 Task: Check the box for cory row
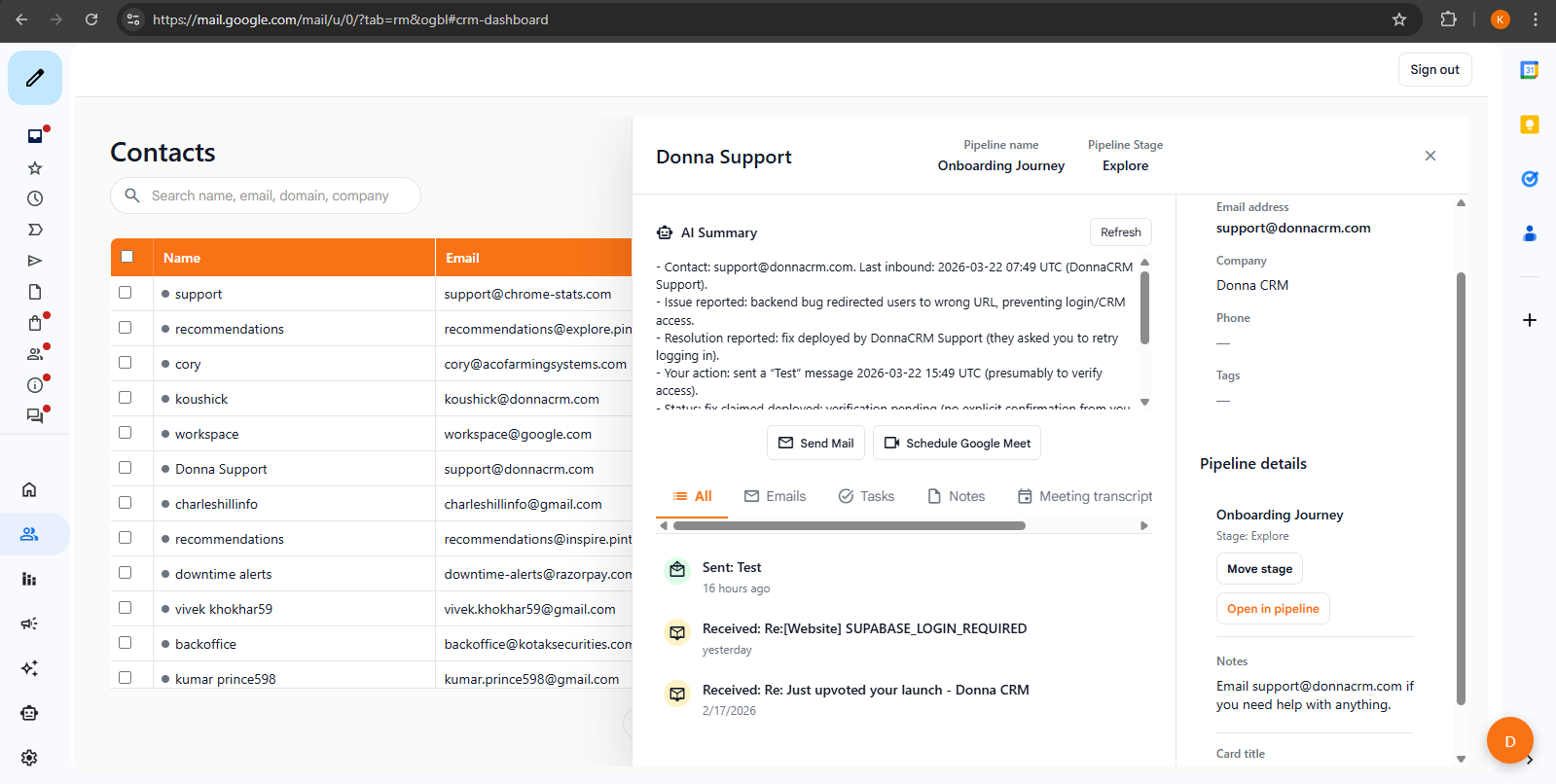[x=125, y=363]
